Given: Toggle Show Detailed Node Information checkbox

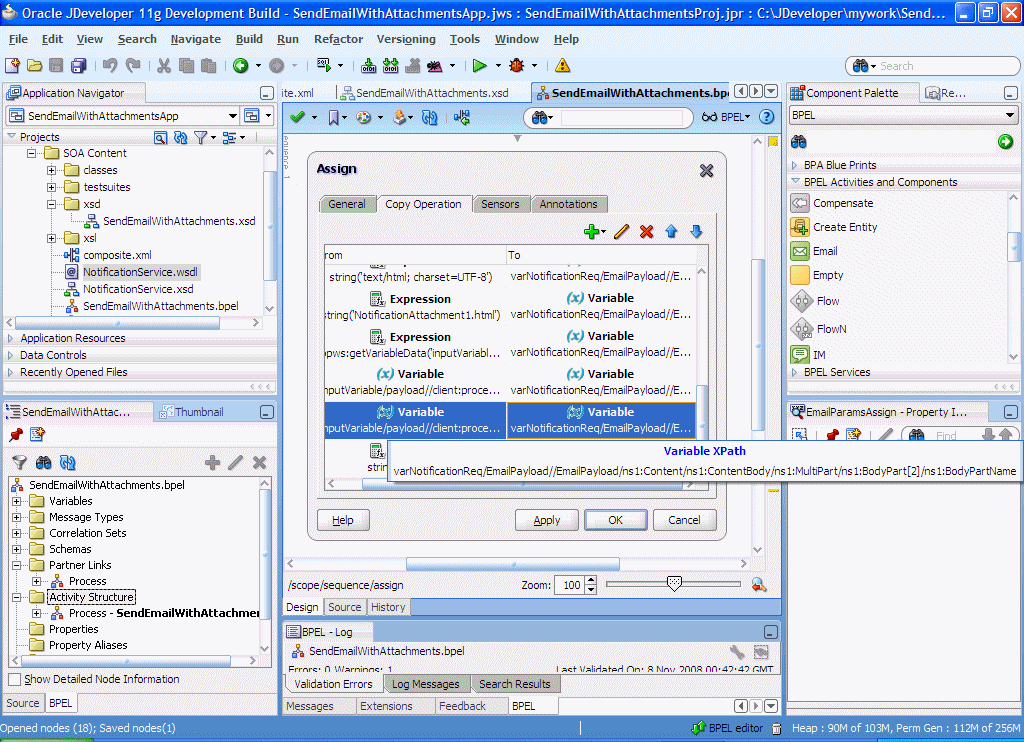Looking at the screenshot, I should [x=14, y=679].
